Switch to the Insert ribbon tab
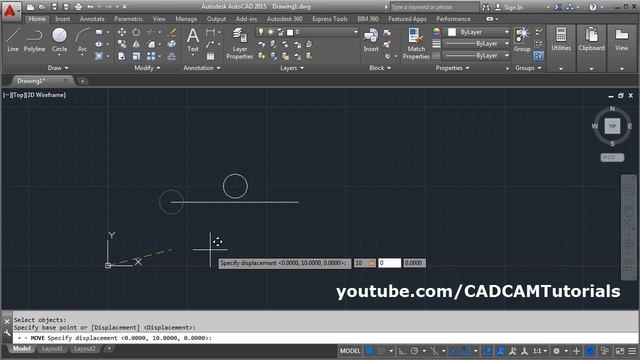The width and height of the screenshot is (640, 360). coord(62,19)
